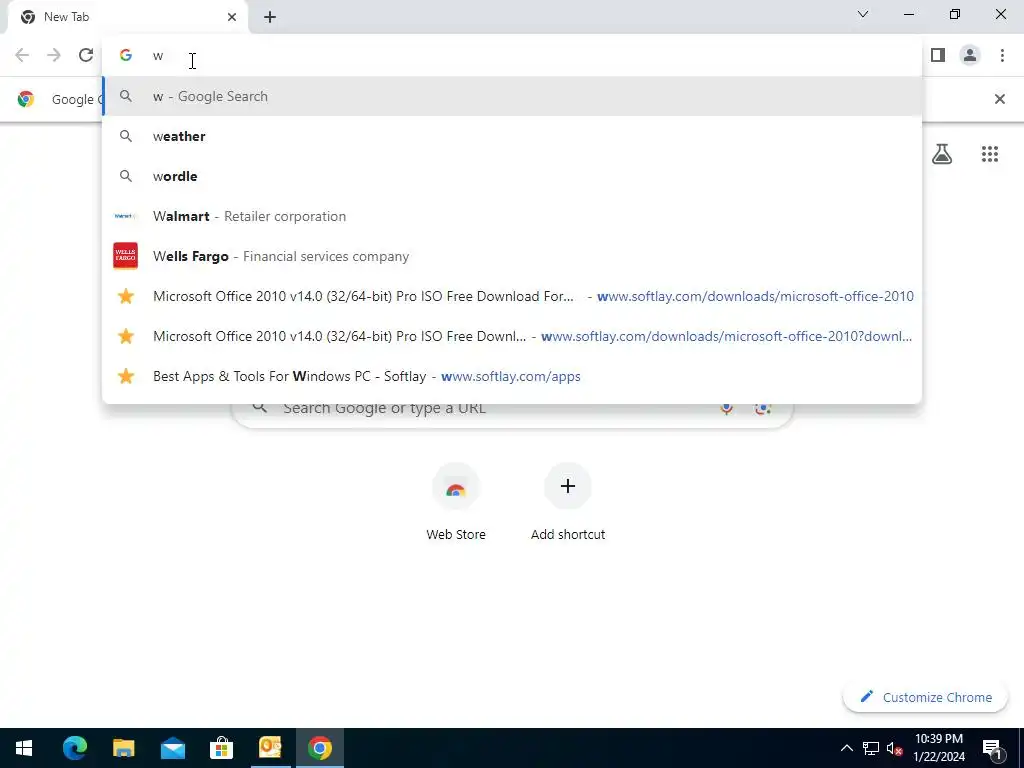The width and height of the screenshot is (1024, 768).
Task: Click the Customize Chrome button
Action: click(925, 697)
